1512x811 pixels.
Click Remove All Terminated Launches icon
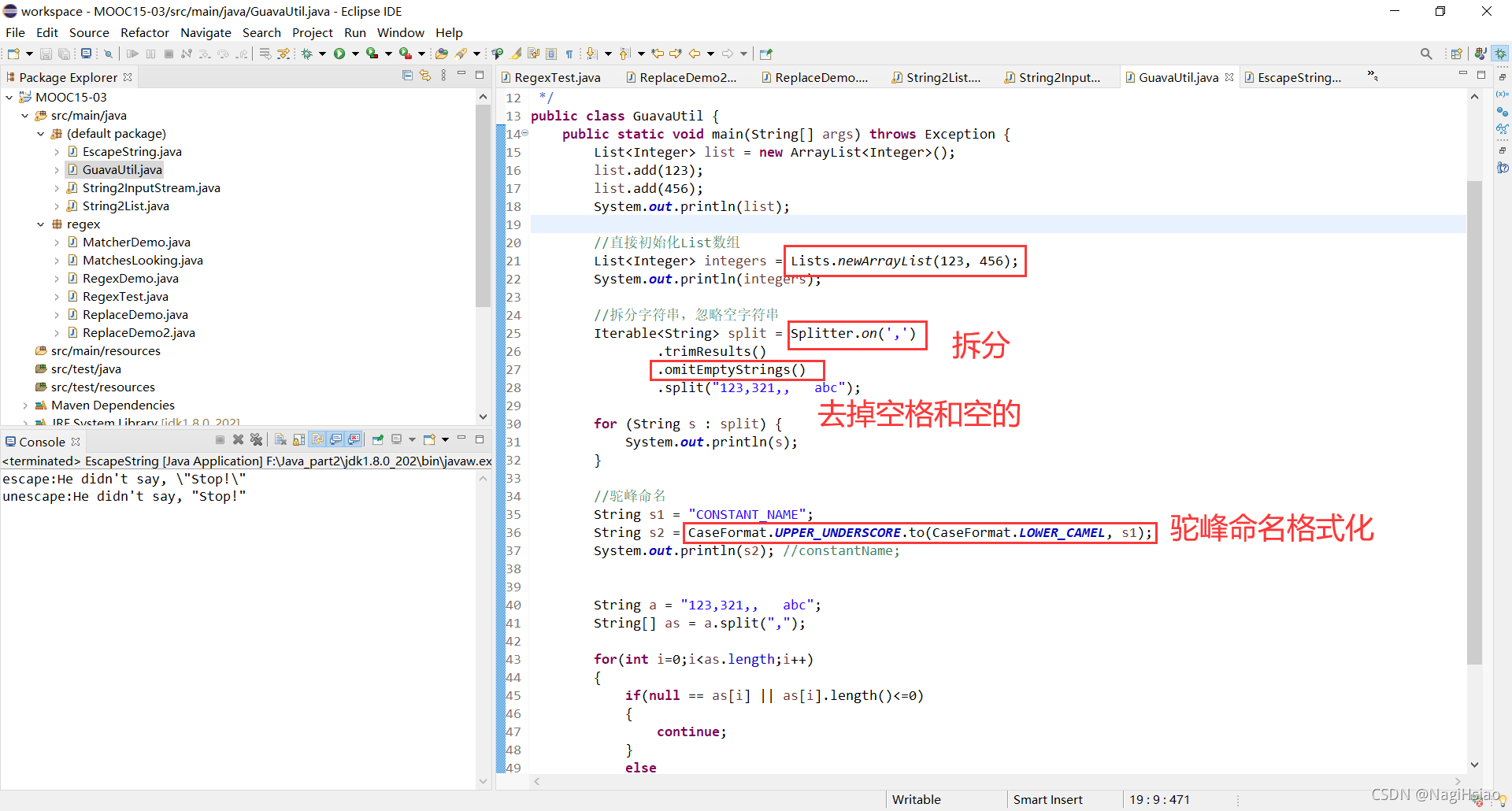[256, 439]
